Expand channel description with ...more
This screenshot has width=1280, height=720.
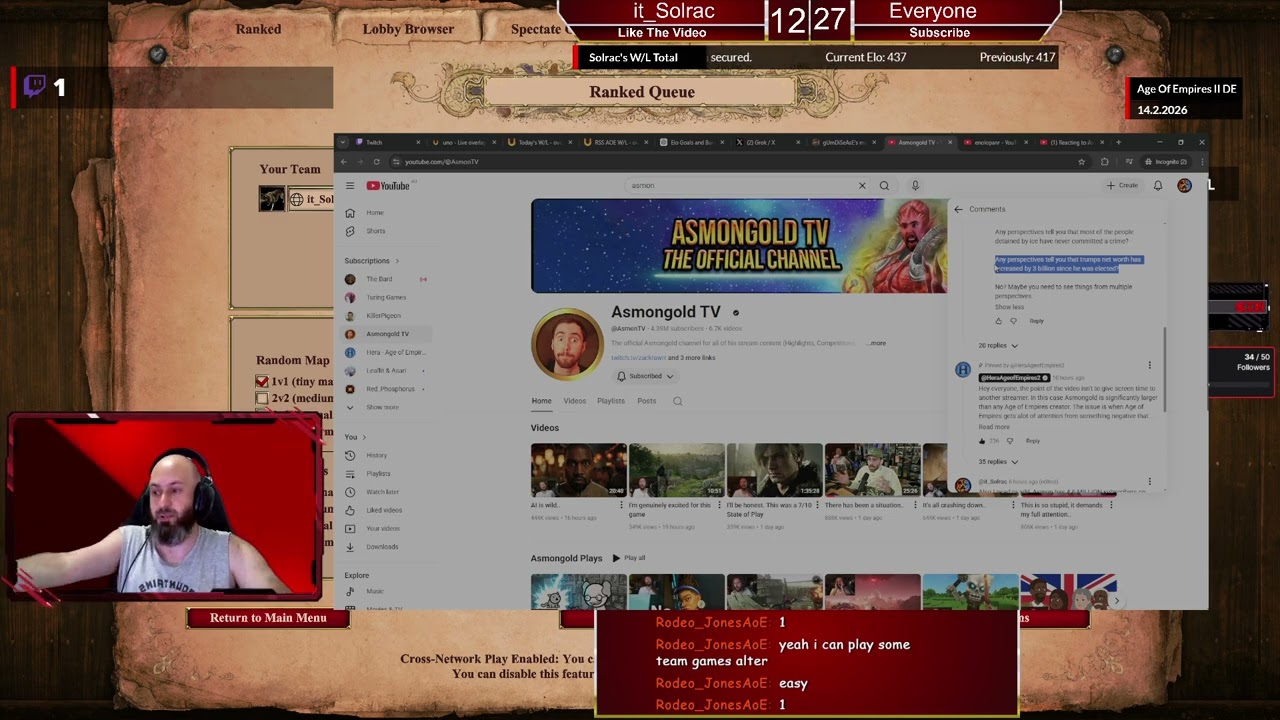click(877, 343)
